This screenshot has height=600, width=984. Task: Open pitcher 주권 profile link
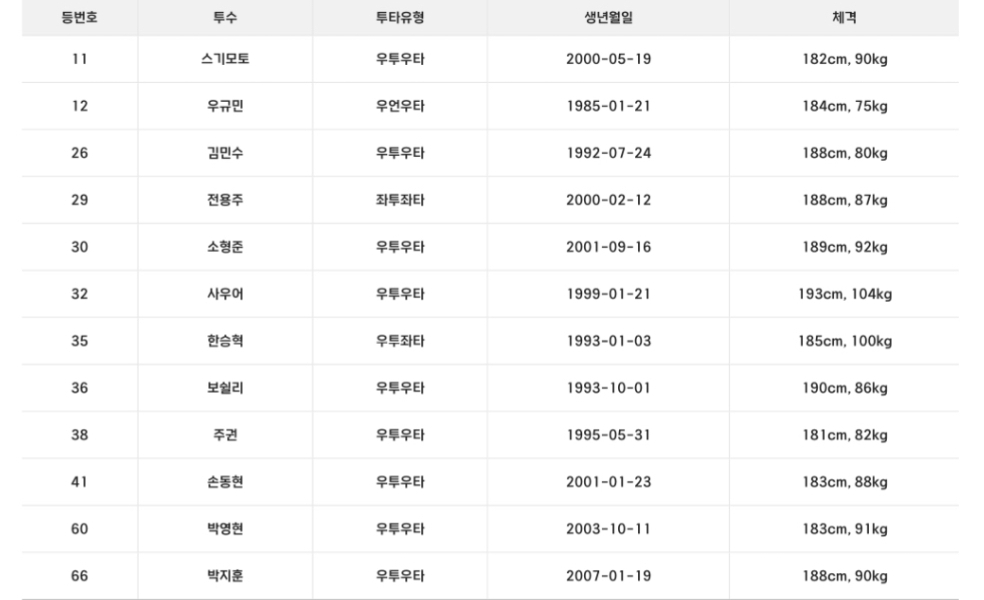click(225, 435)
